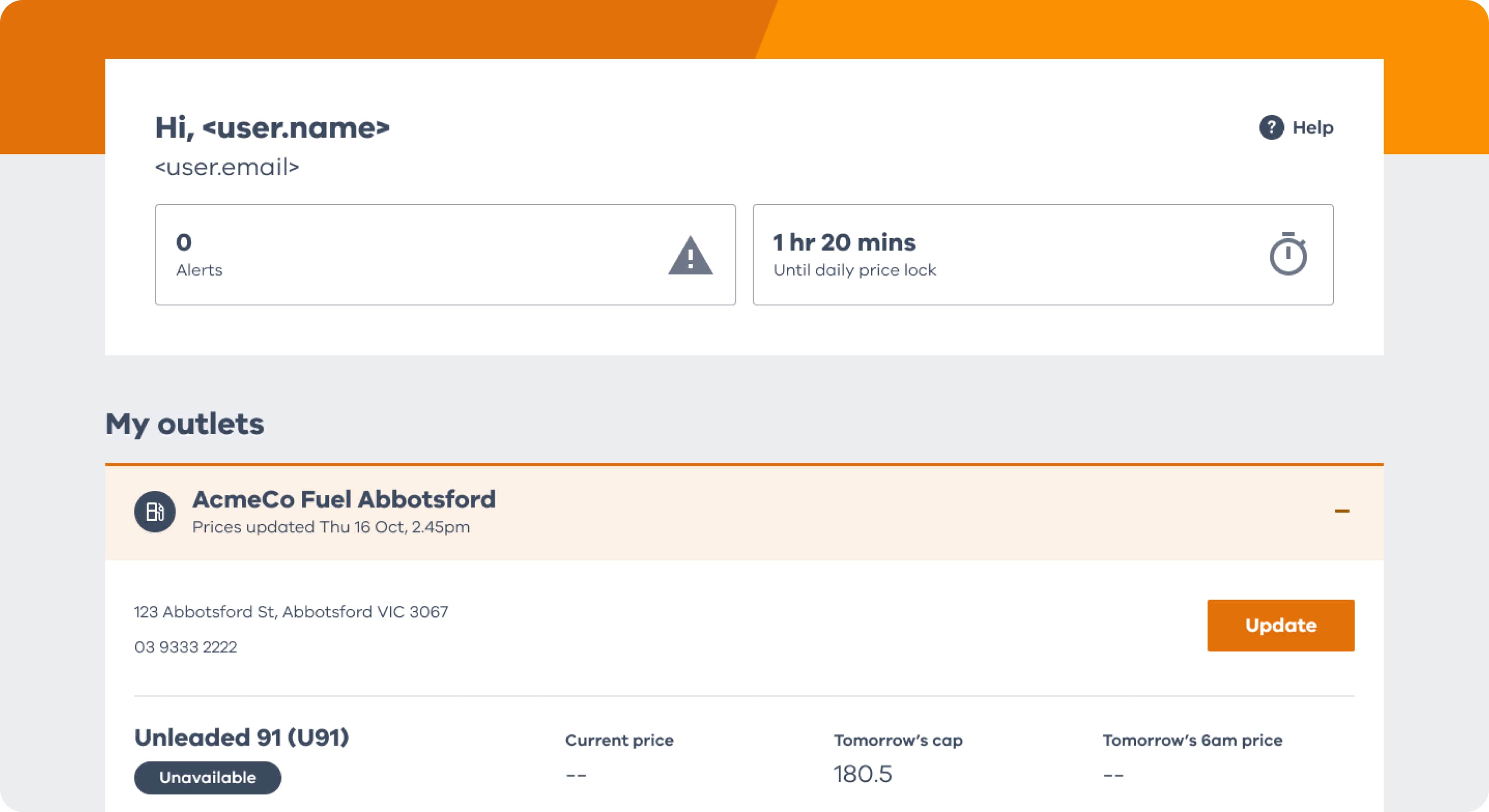Collapse the AcmeCo Fuel Abbotsford outlet
Viewport: 1489px width, 812px height.
click(1341, 512)
